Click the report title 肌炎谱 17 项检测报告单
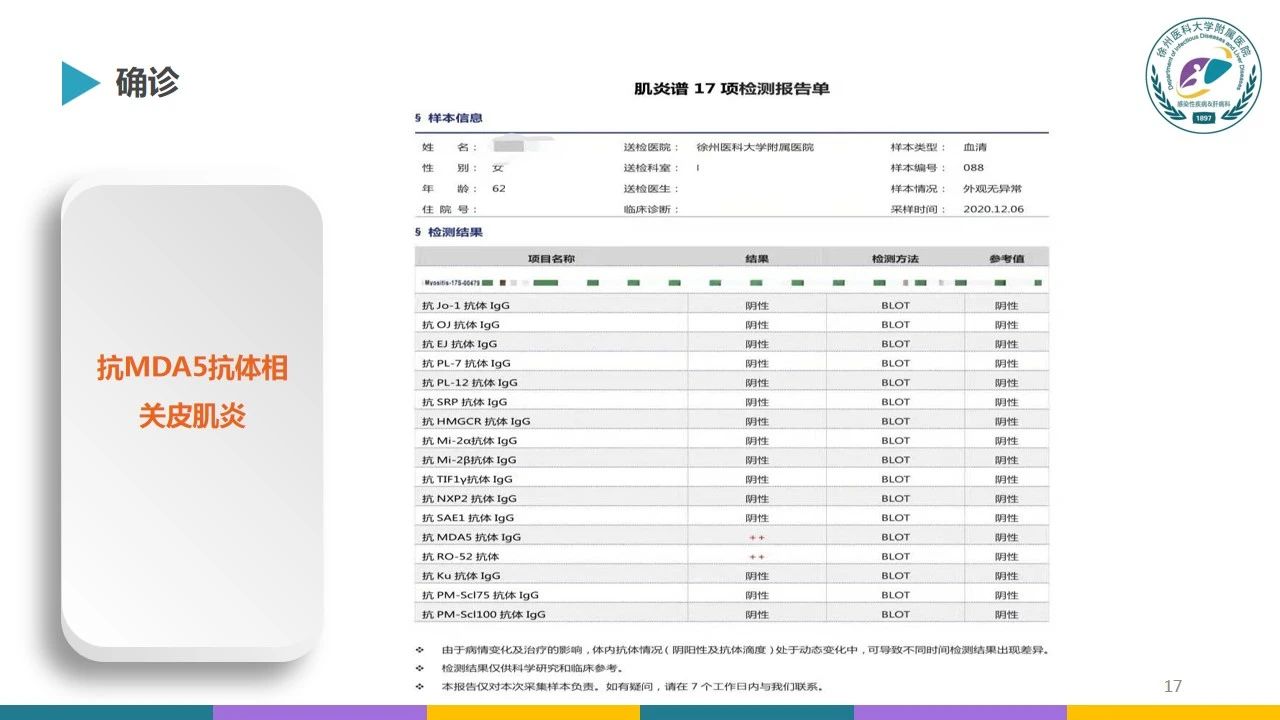 point(731,88)
